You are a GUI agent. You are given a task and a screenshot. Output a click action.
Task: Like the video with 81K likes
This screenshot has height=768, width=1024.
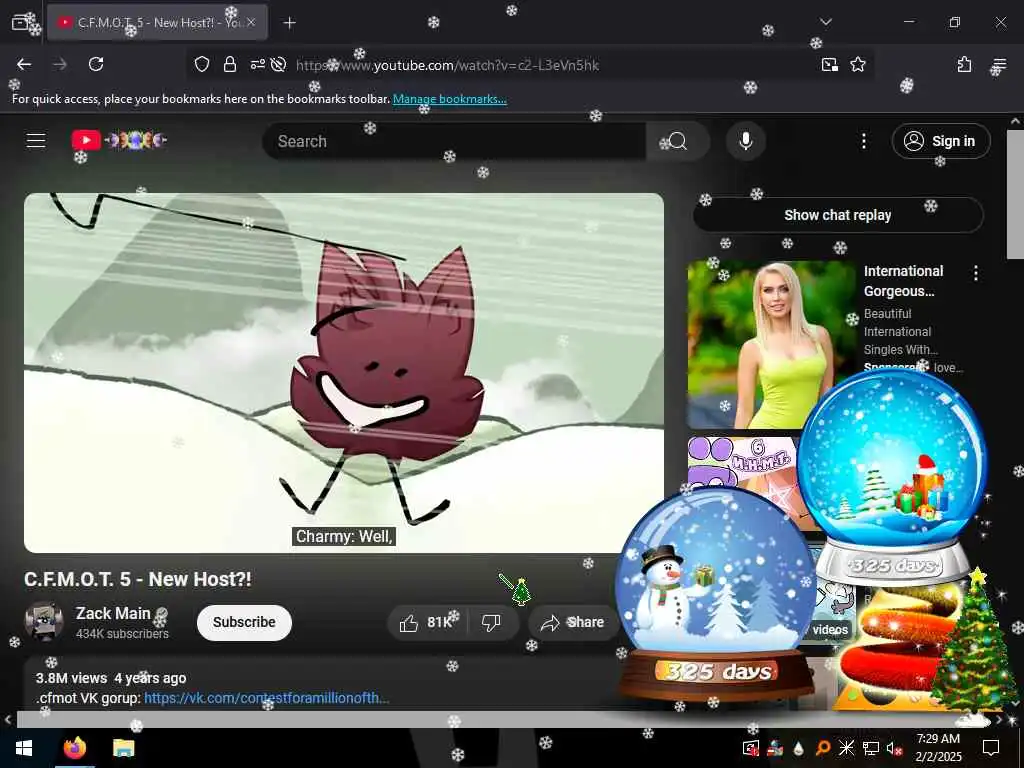426,622
